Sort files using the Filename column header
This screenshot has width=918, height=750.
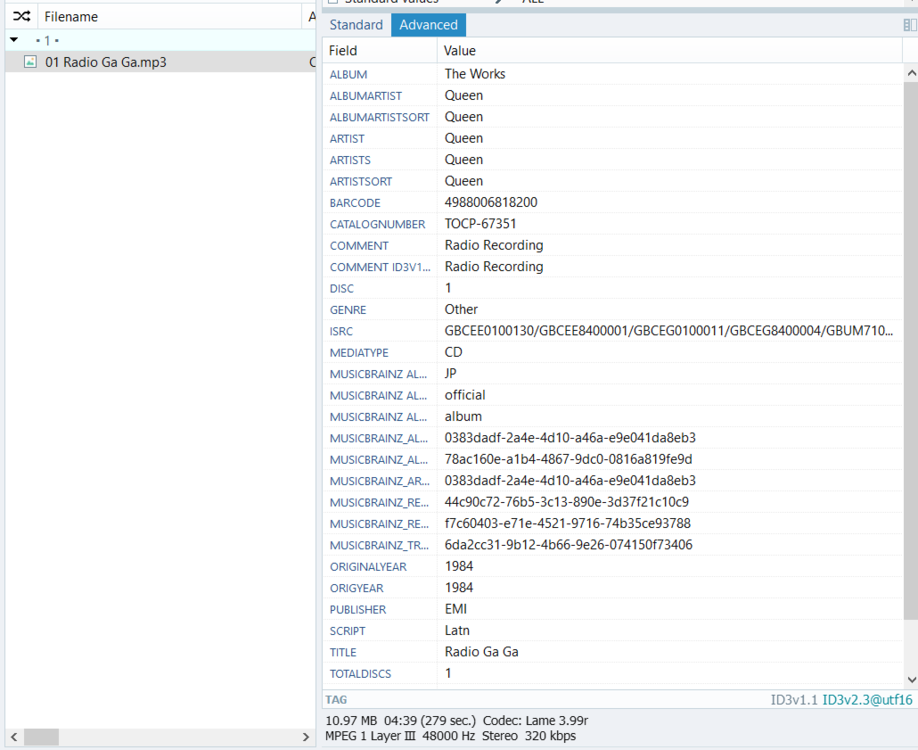[x=70, y=16]
